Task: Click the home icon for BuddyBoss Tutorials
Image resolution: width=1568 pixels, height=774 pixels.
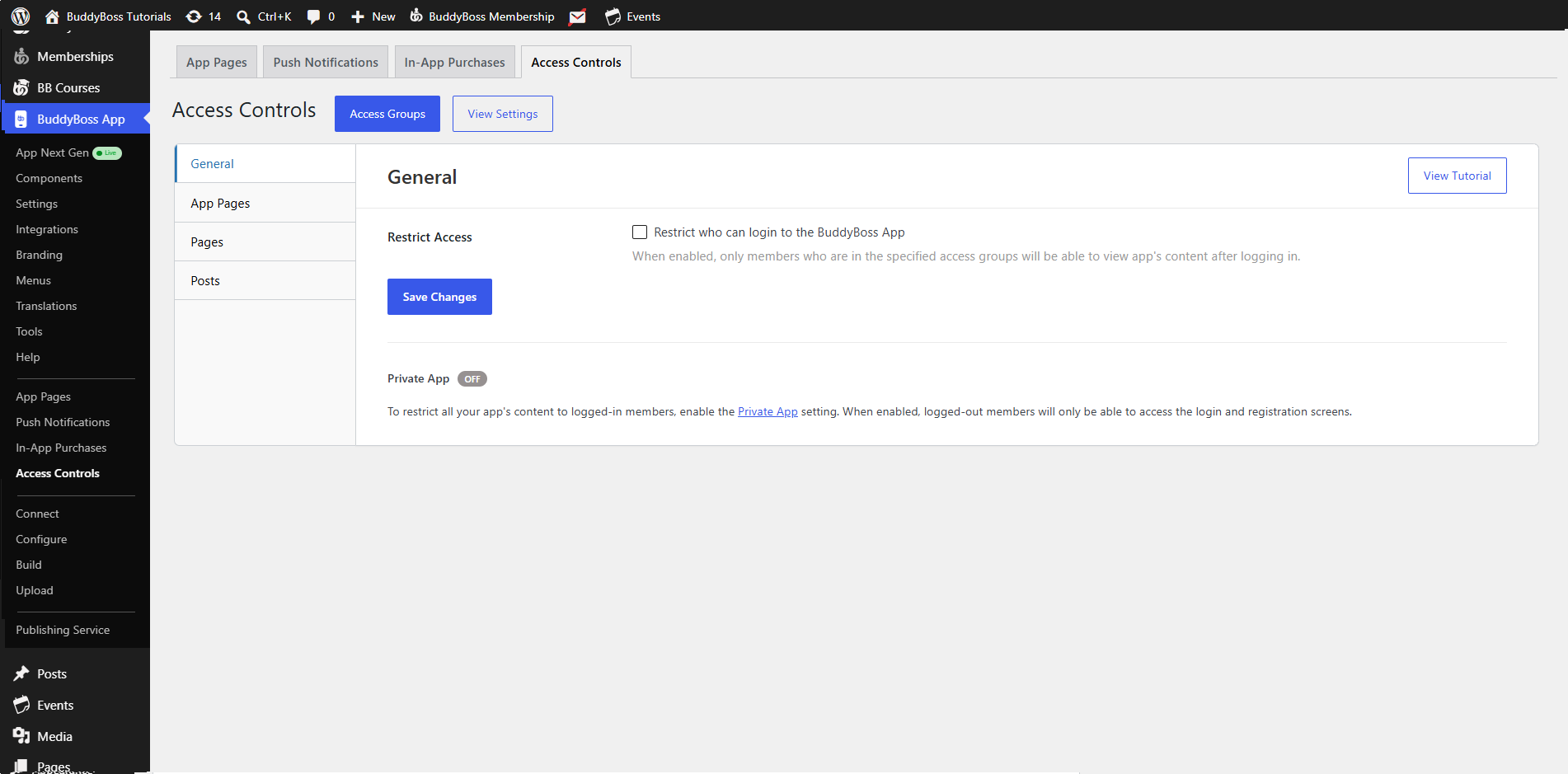Action: [x=52, y=16]
